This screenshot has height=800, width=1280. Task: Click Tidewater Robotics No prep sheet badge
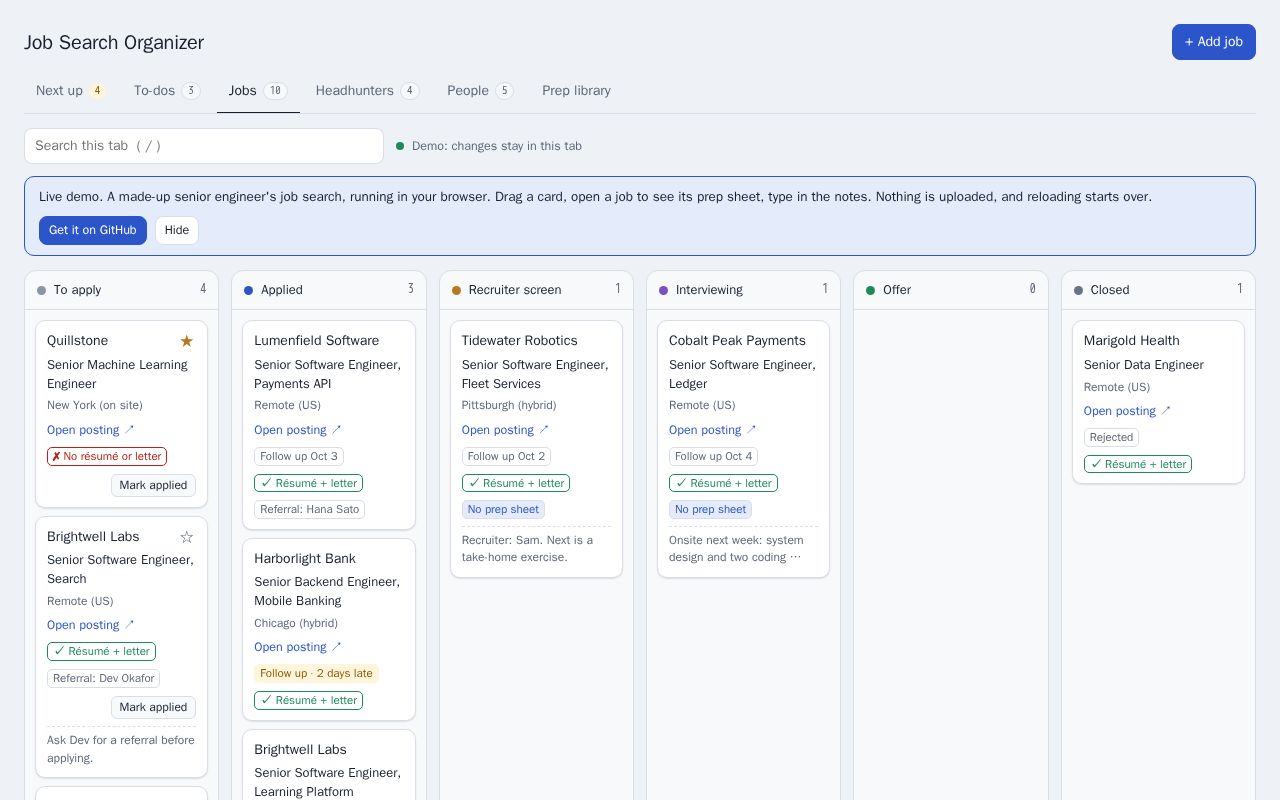pyautogui.click(x=503, y=509)
